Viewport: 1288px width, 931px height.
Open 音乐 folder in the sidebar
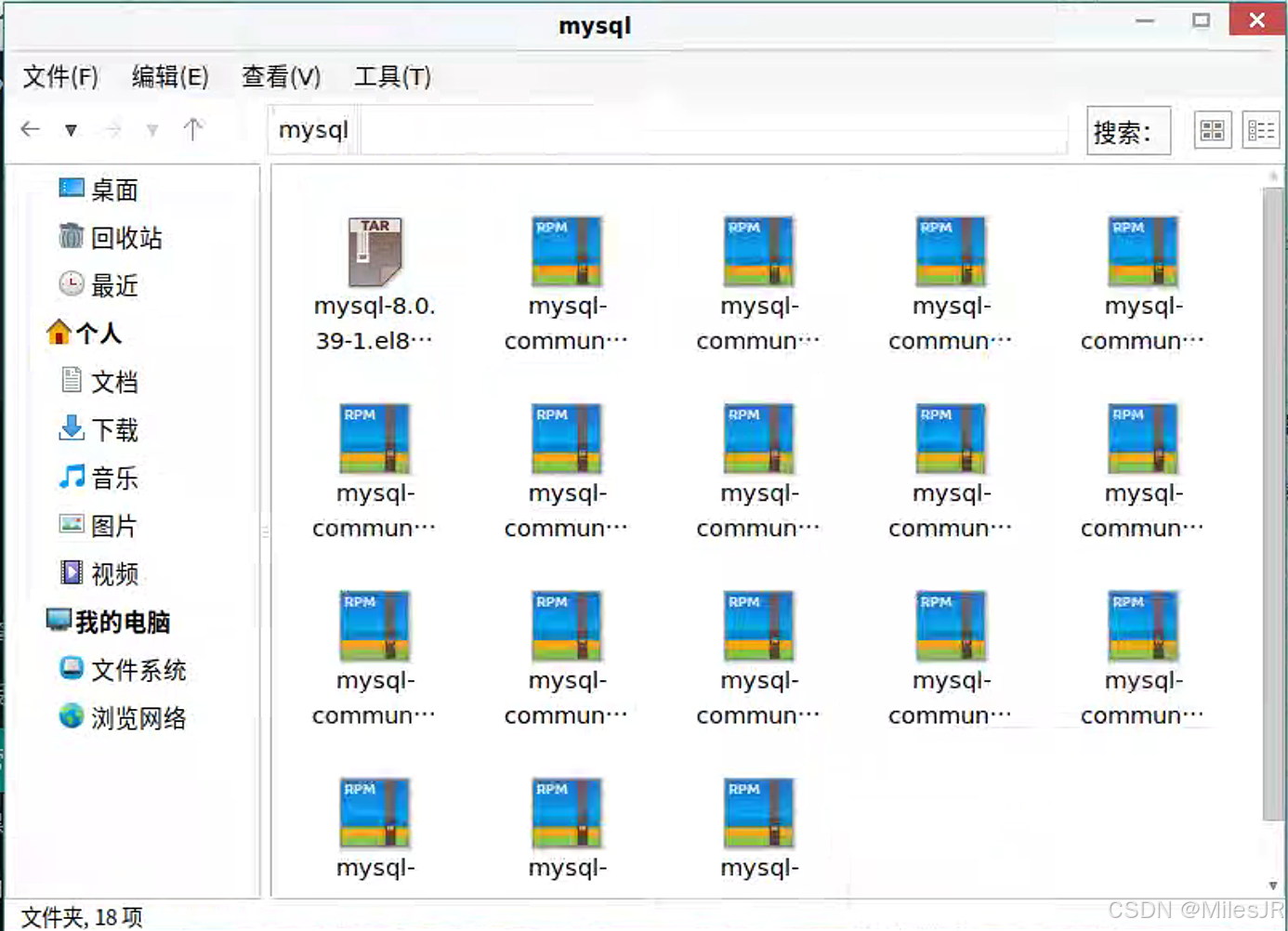pyautogui.click(x=99, y=478)
